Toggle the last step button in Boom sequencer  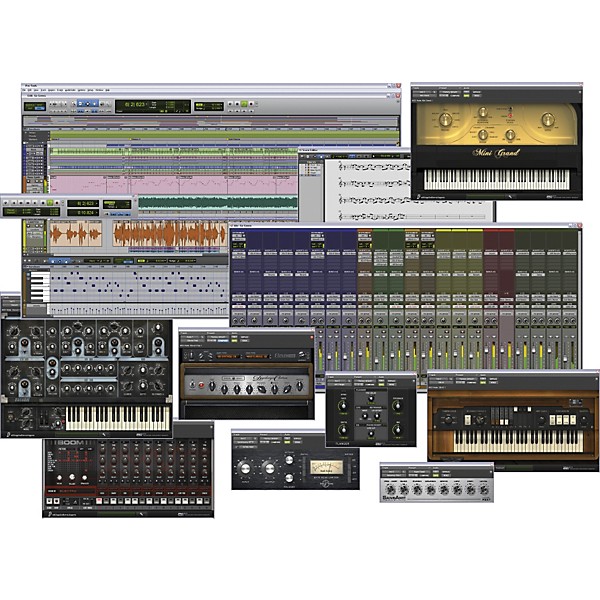tap(207, 501)
